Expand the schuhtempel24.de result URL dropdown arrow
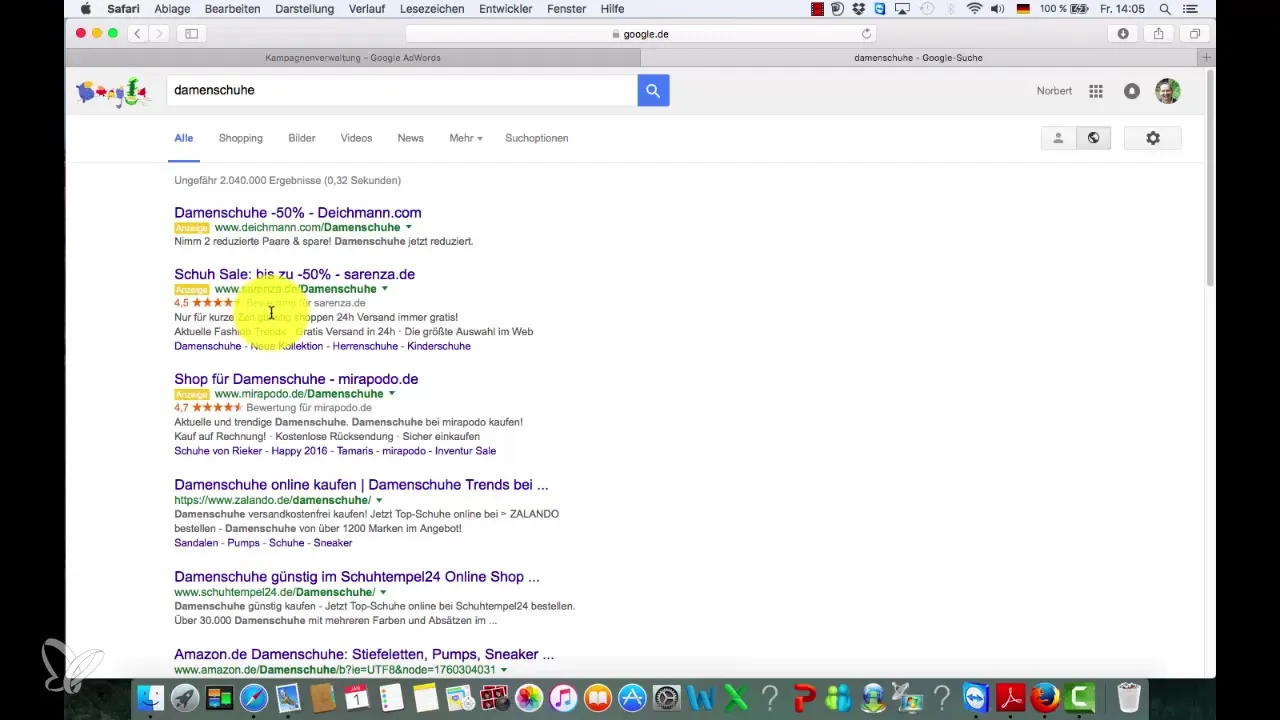1280x720 pixels. pyautogui.click(x=383, y=592)
